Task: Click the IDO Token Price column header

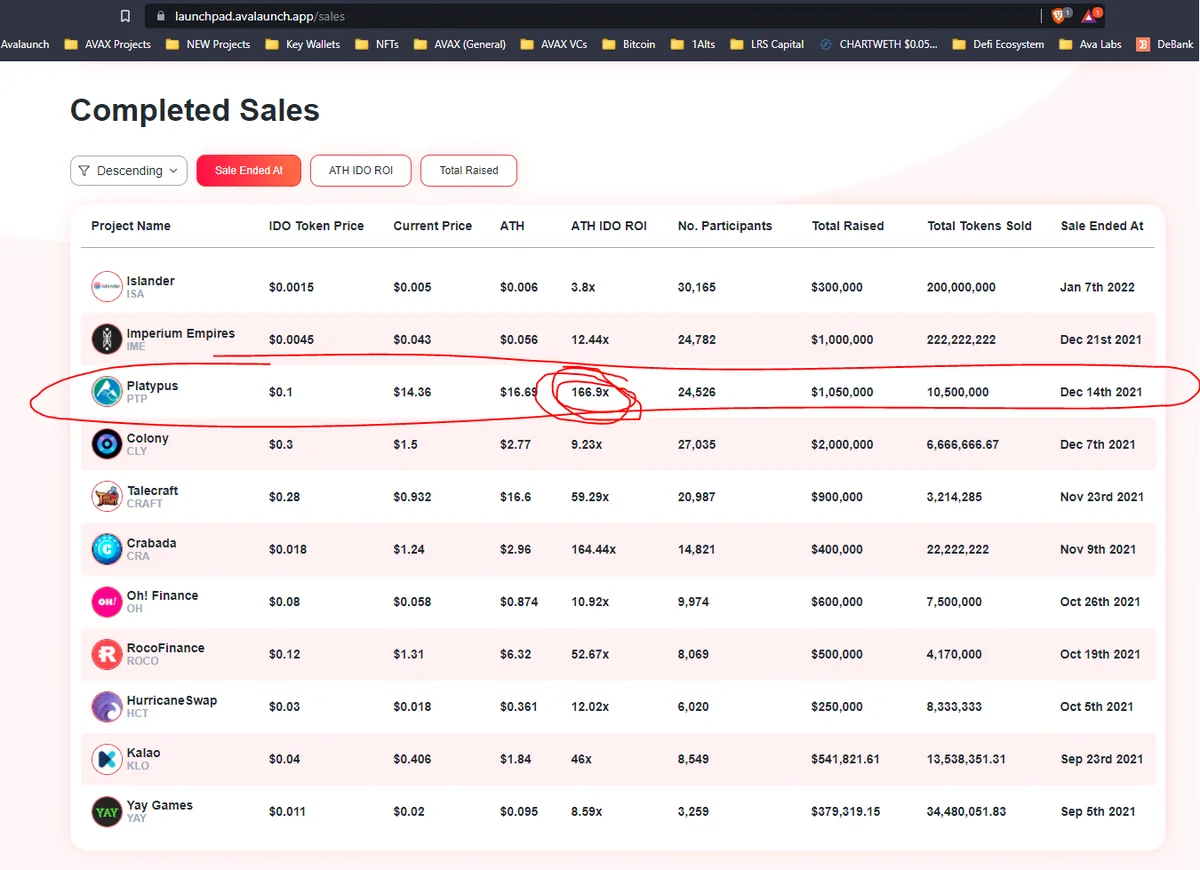Action: (x=316, y=226)
